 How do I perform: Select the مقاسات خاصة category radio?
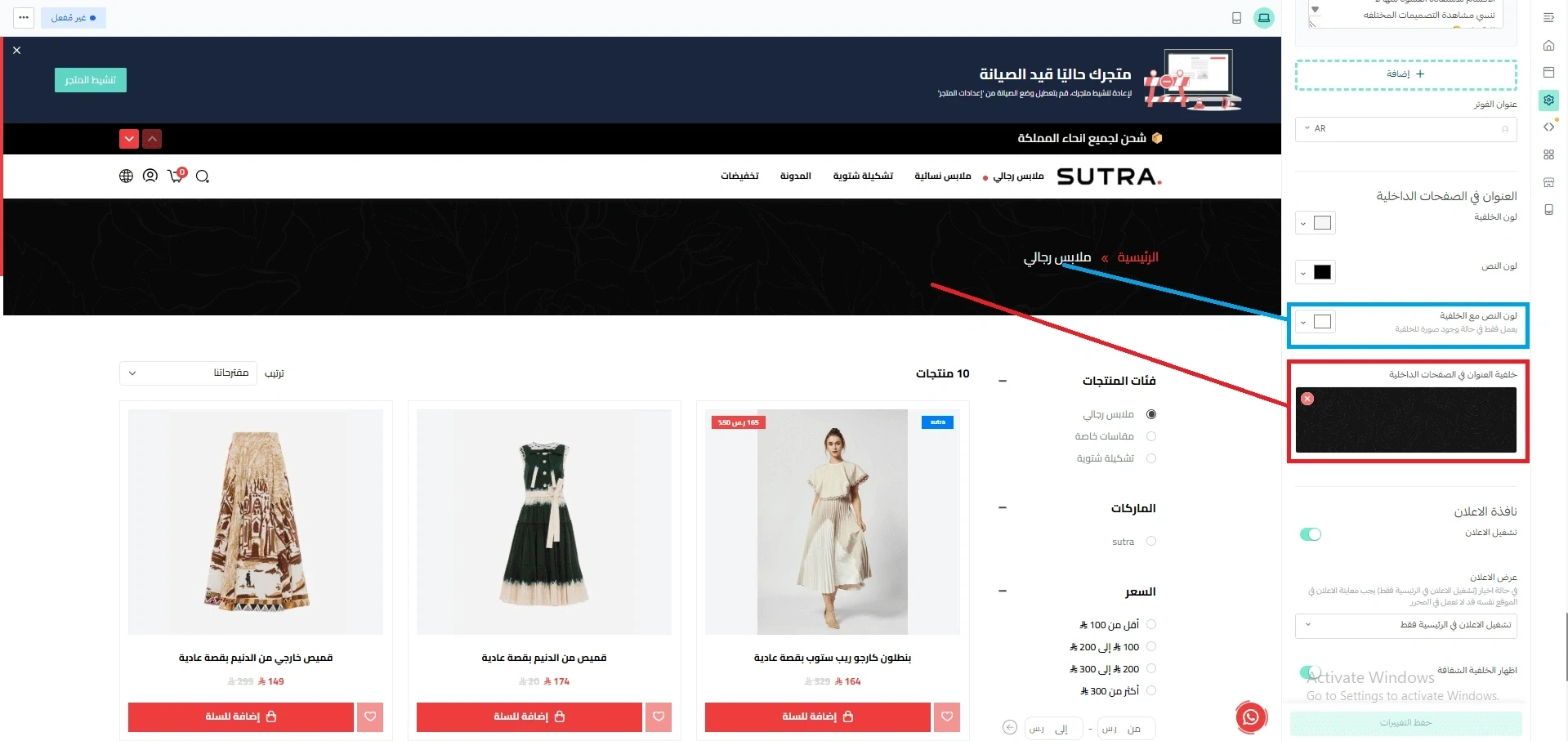point(1151,436)
